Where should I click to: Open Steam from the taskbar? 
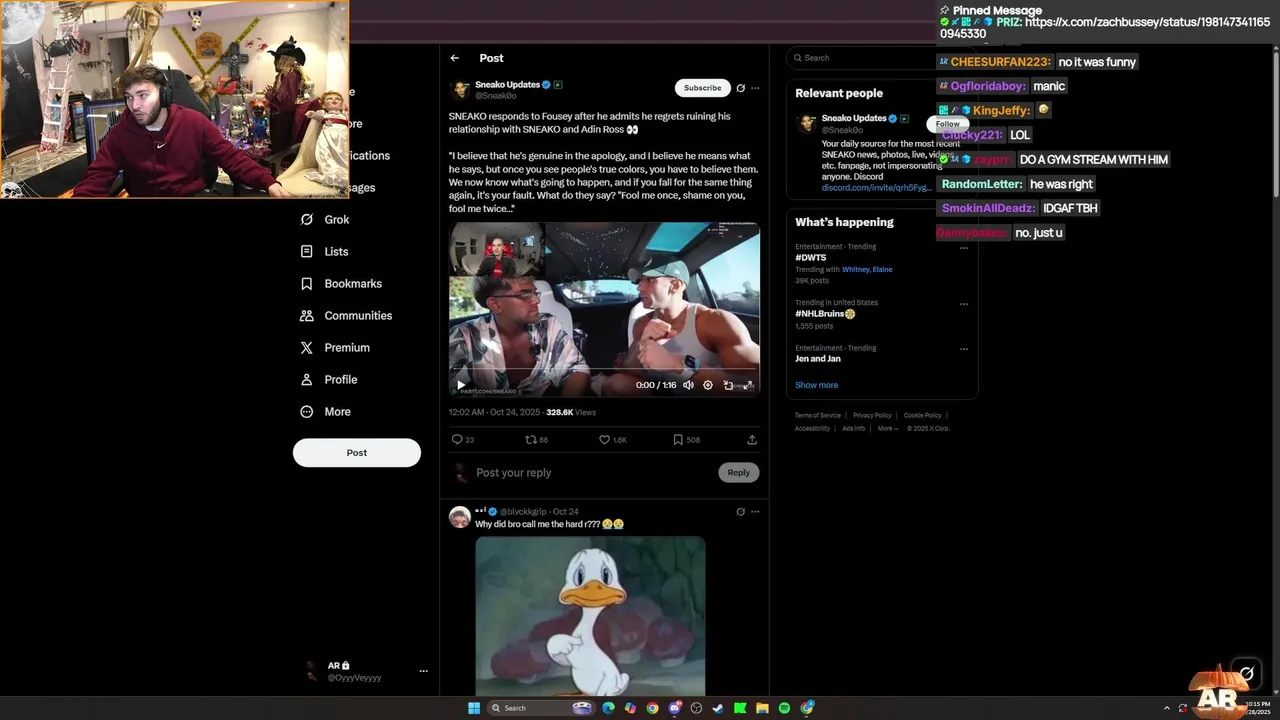718,708
